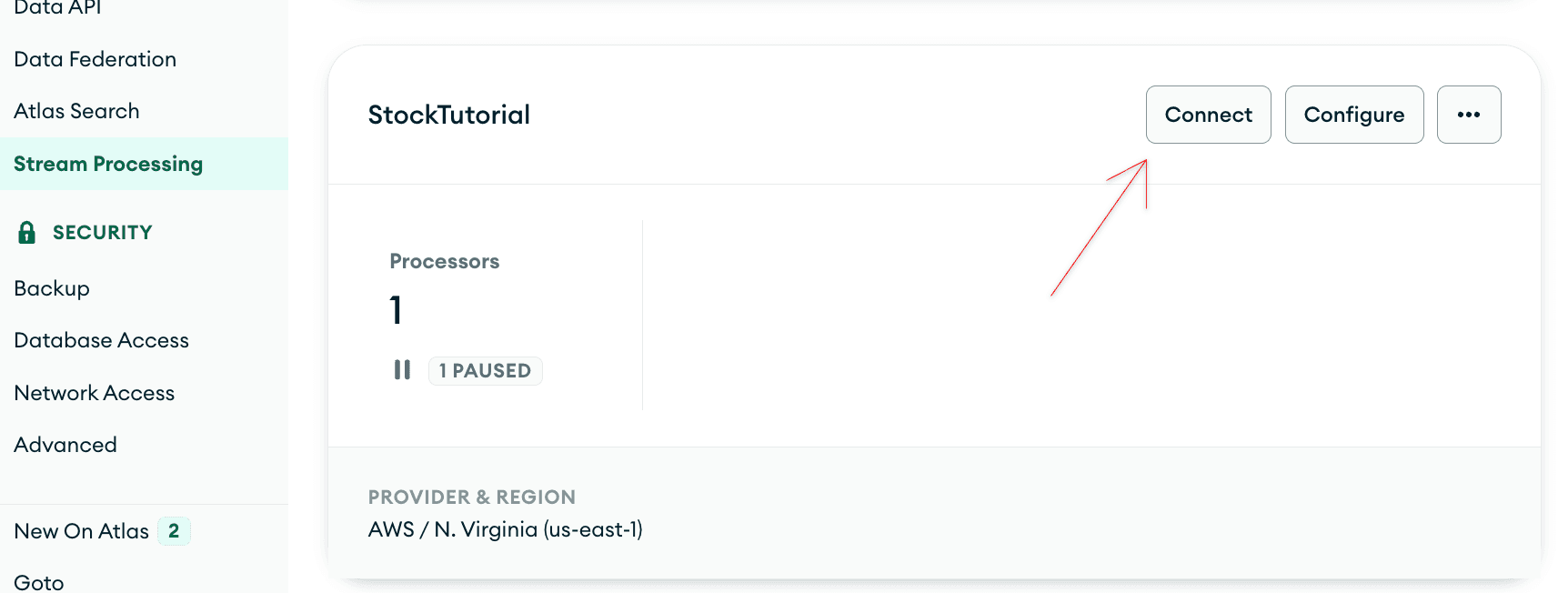
Task: Click the SECURITY section header
Action: [x=102, y=233]
